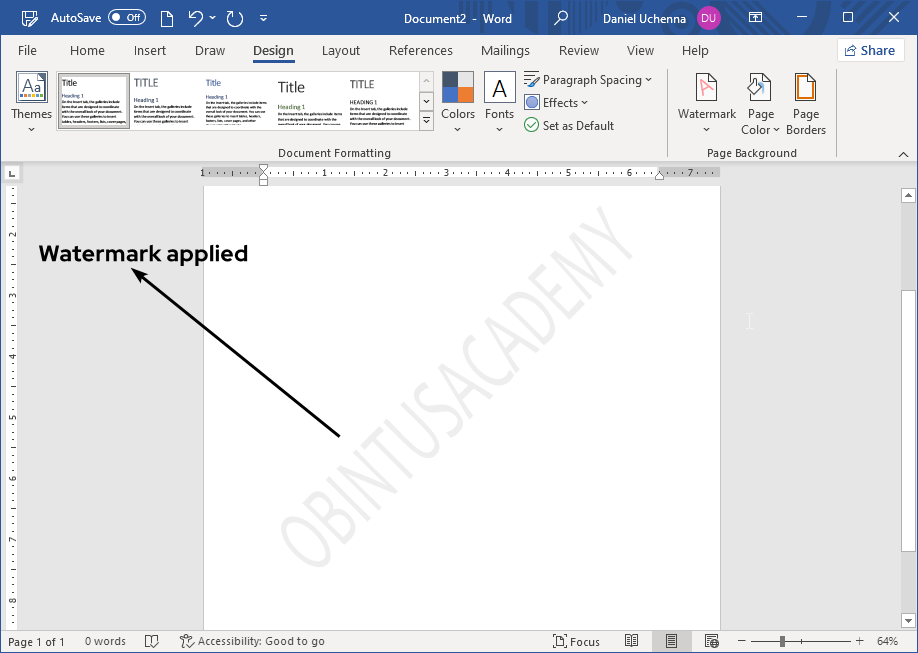Open the Mailings ribbon tab
This screenshot has width=918, height=653.
[x=505, y=50]
